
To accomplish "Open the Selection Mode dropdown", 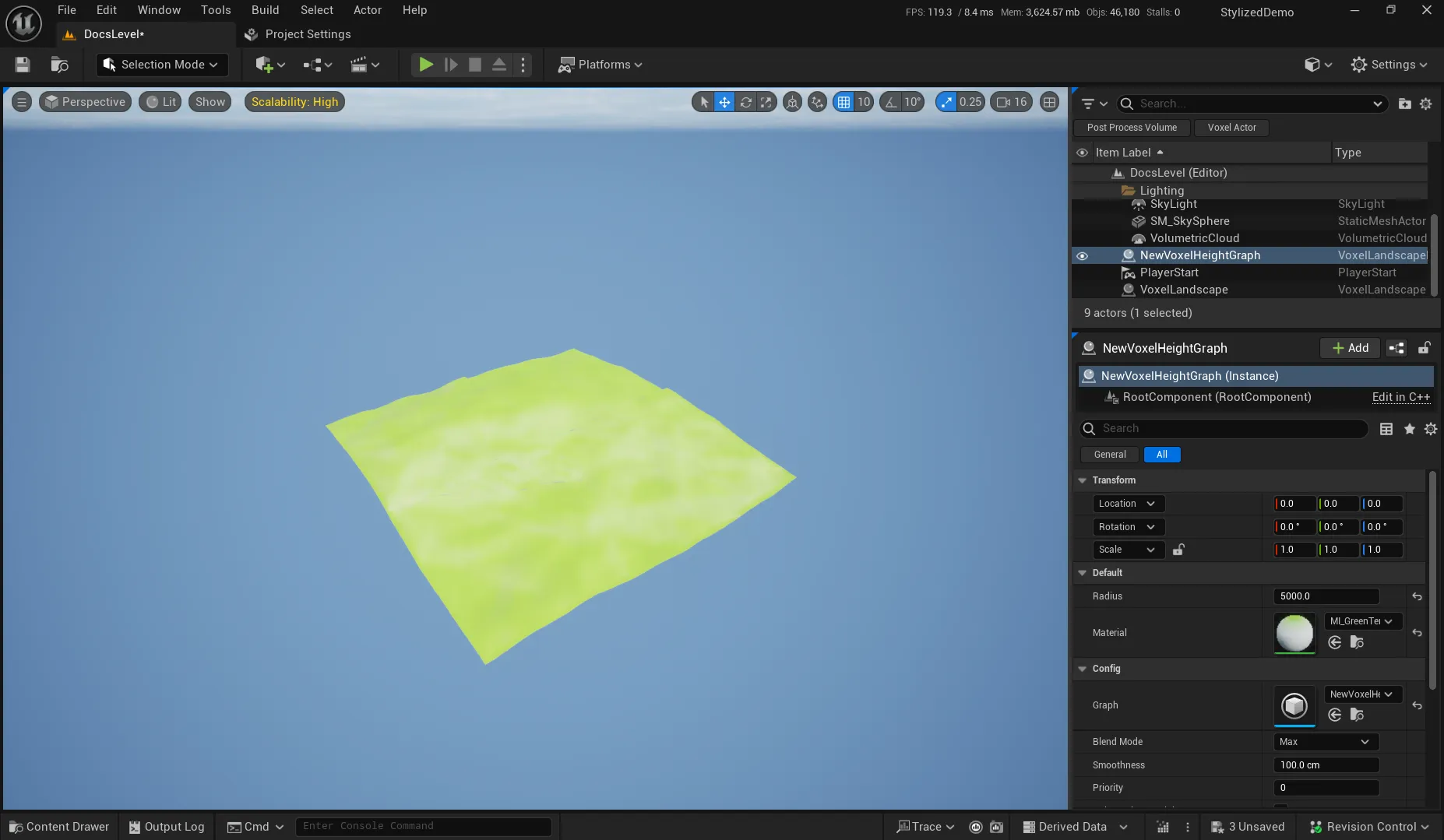I will (162, 65).
